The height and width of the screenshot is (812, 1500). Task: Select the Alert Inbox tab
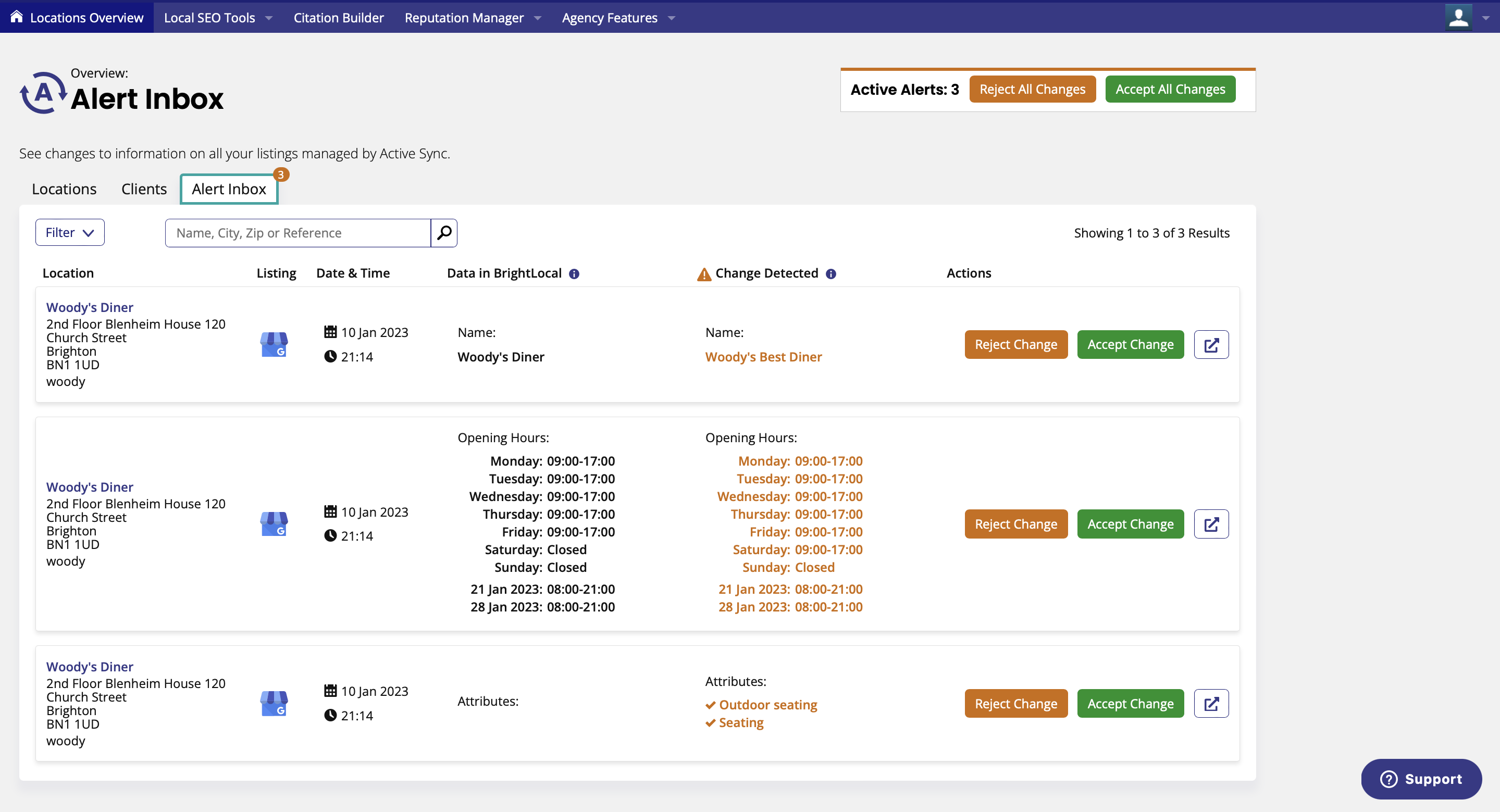click(229, 189)
